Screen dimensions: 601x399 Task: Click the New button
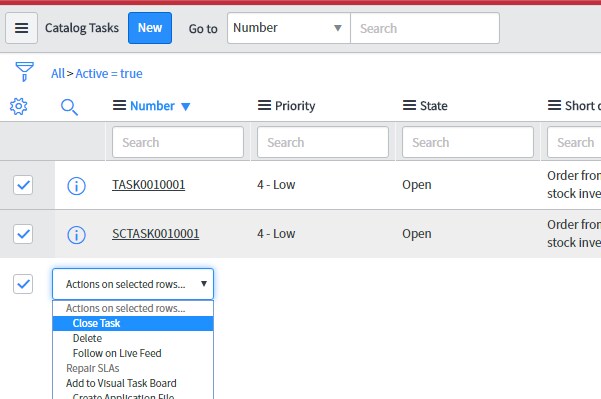[150, 28]
